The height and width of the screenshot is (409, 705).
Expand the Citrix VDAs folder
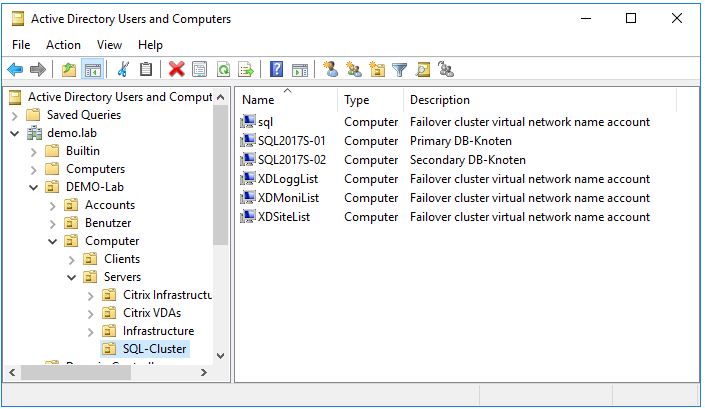(x=91, y=313)
